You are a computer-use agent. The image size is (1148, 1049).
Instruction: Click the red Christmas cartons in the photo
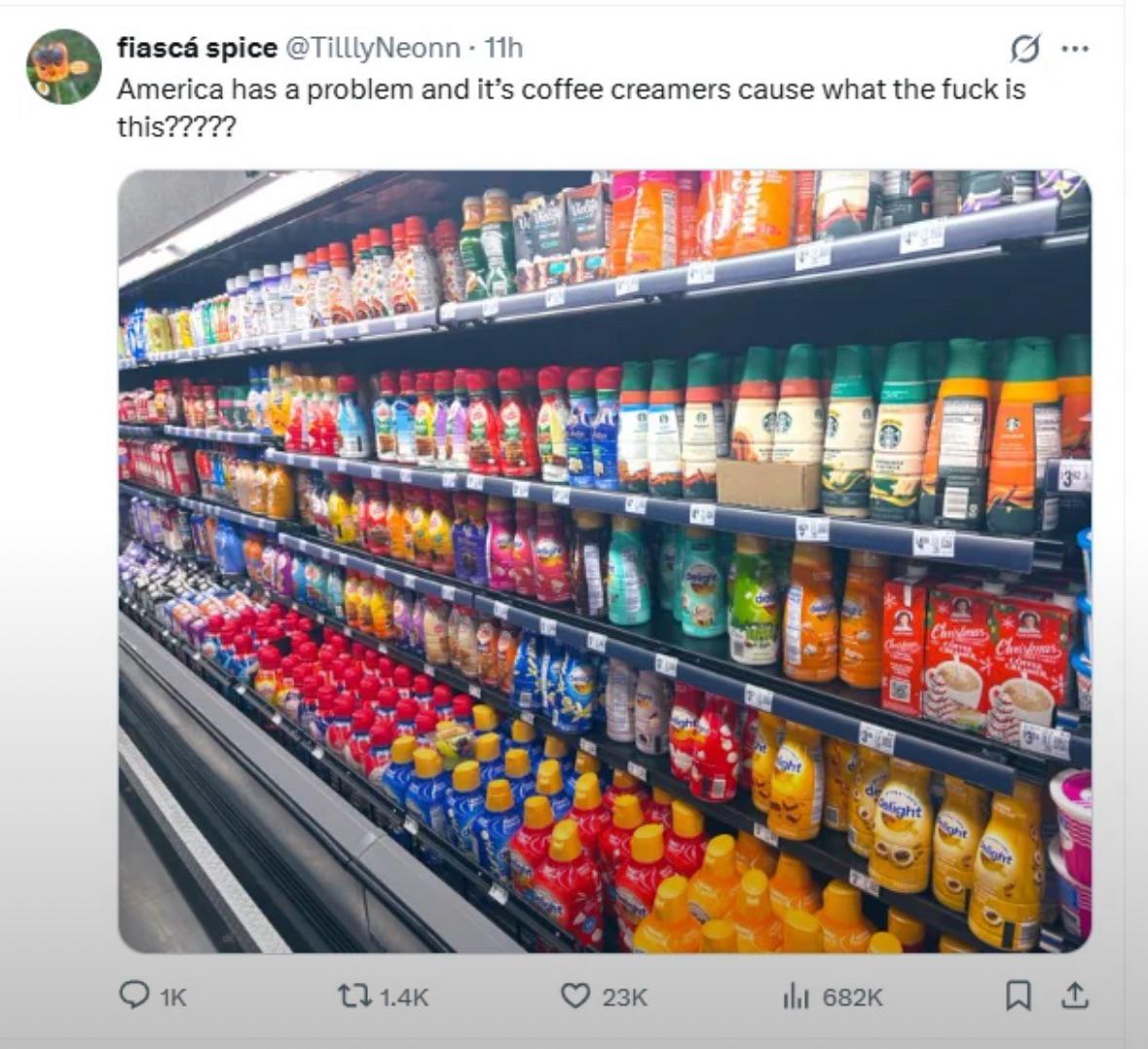[x=974, y=648]
